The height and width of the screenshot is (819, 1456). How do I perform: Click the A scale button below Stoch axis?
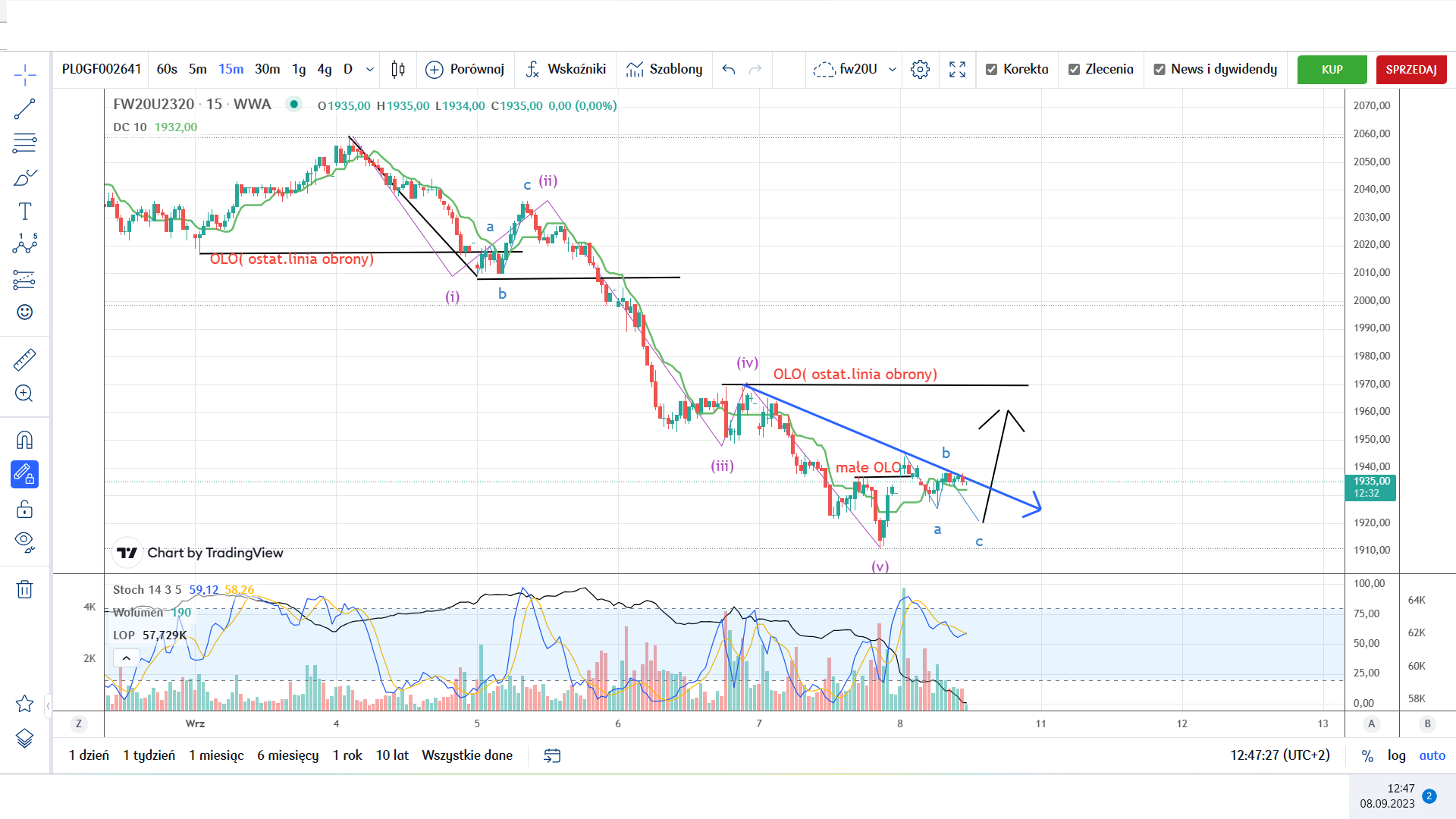[x=1371, y=724]
